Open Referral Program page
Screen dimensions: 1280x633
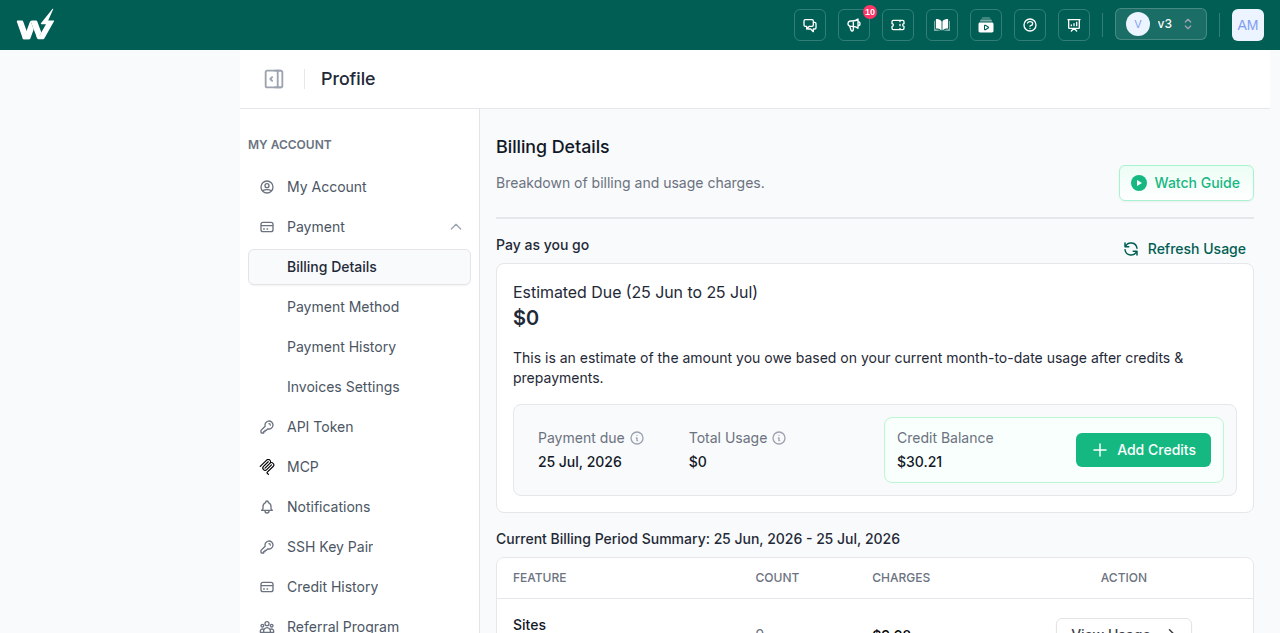tap(359, 626)
